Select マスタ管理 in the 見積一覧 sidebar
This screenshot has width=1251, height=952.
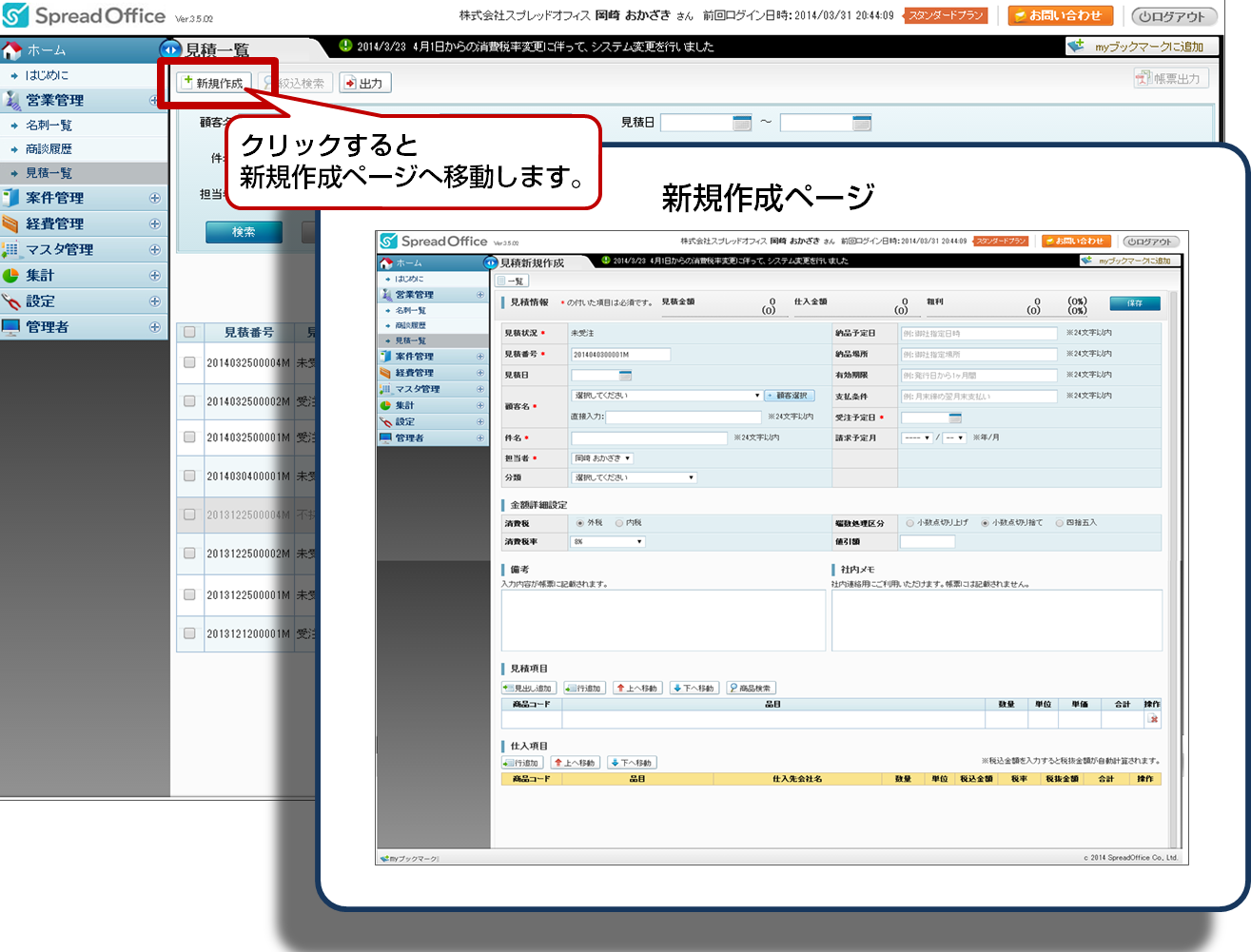(60, 249)
